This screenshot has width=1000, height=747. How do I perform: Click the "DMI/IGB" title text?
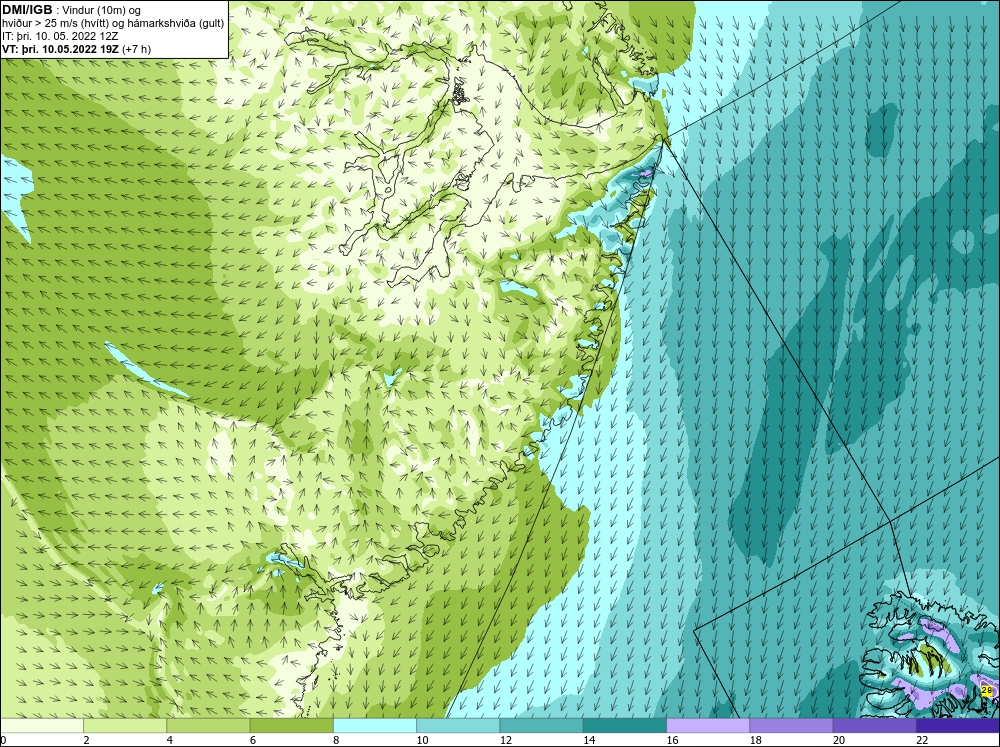coord(27,10)
